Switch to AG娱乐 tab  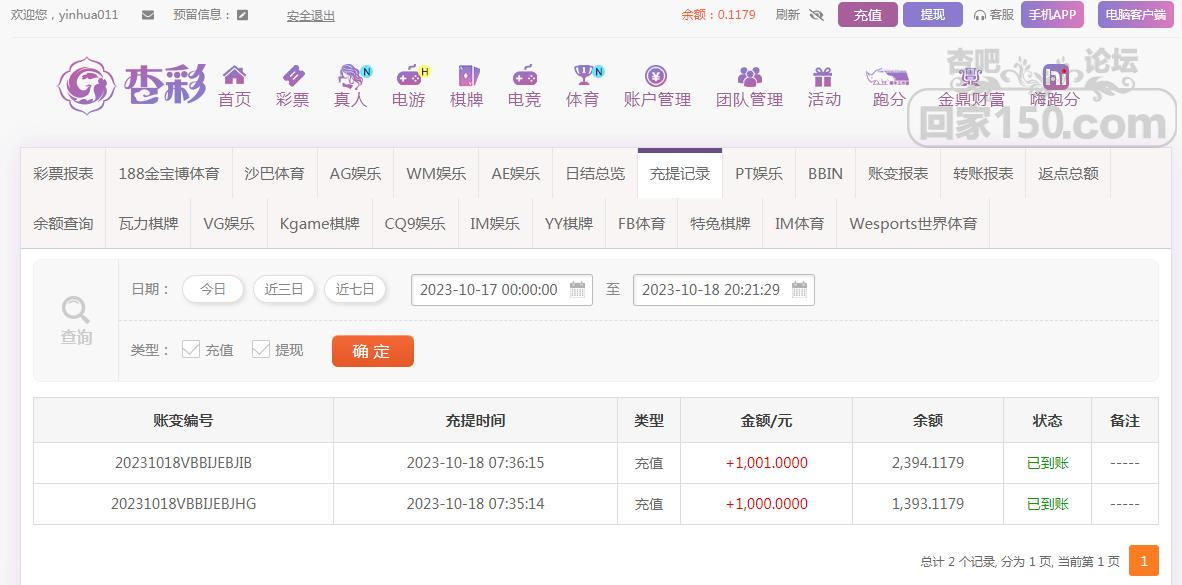[x=355, y=173]
